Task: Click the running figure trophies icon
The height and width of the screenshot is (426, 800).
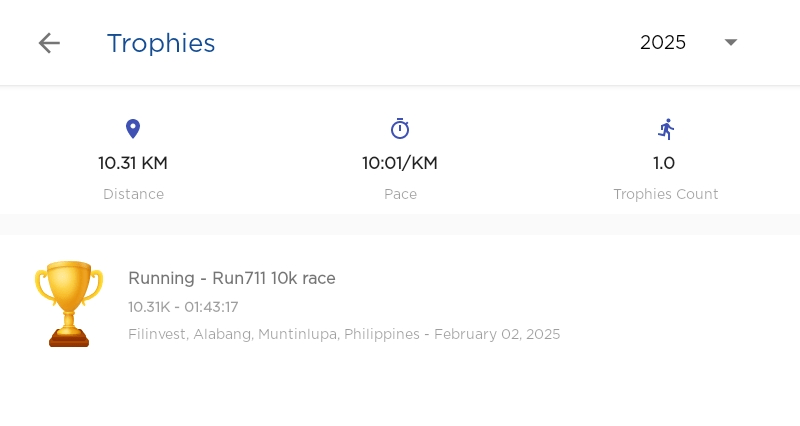Action: click(666, 129)
